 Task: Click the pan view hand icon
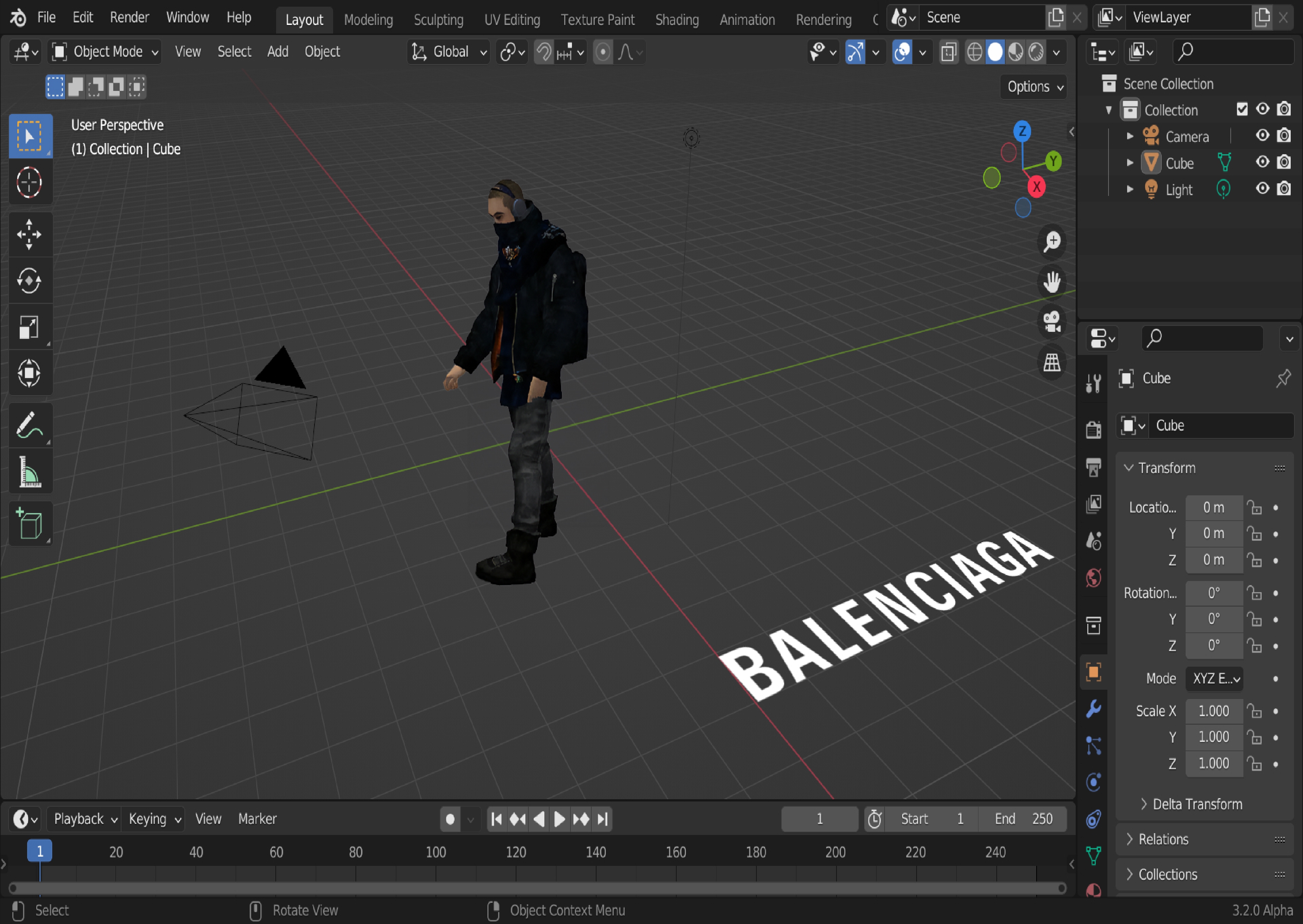click(1051, 282)
